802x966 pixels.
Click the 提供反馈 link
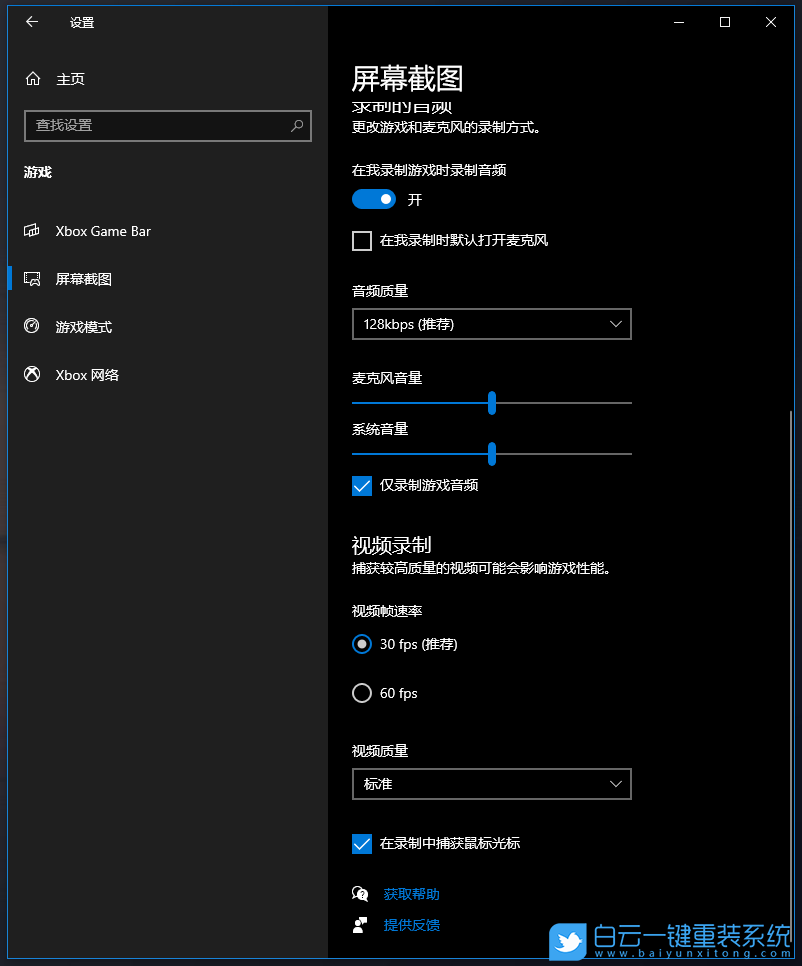(412, 924)
